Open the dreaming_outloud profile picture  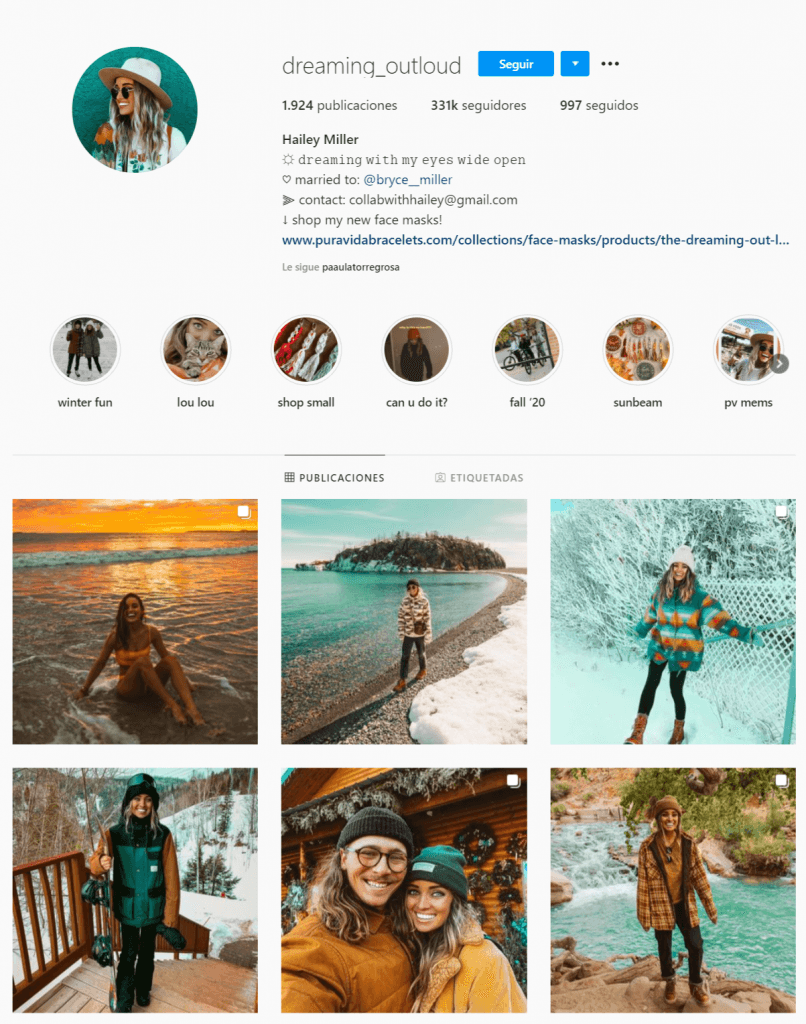tap(135, 110)
